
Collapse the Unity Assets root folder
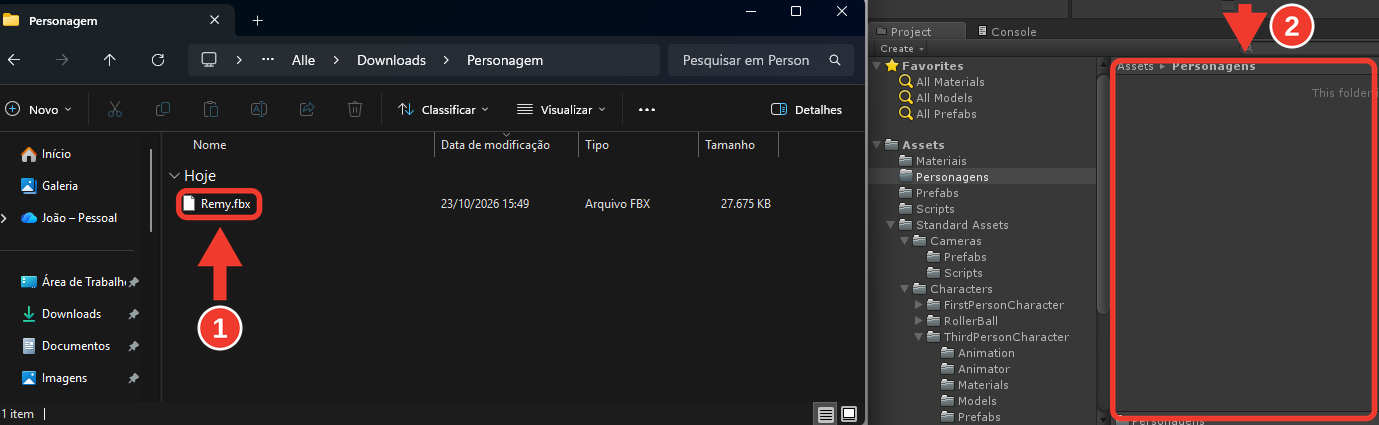878,145
